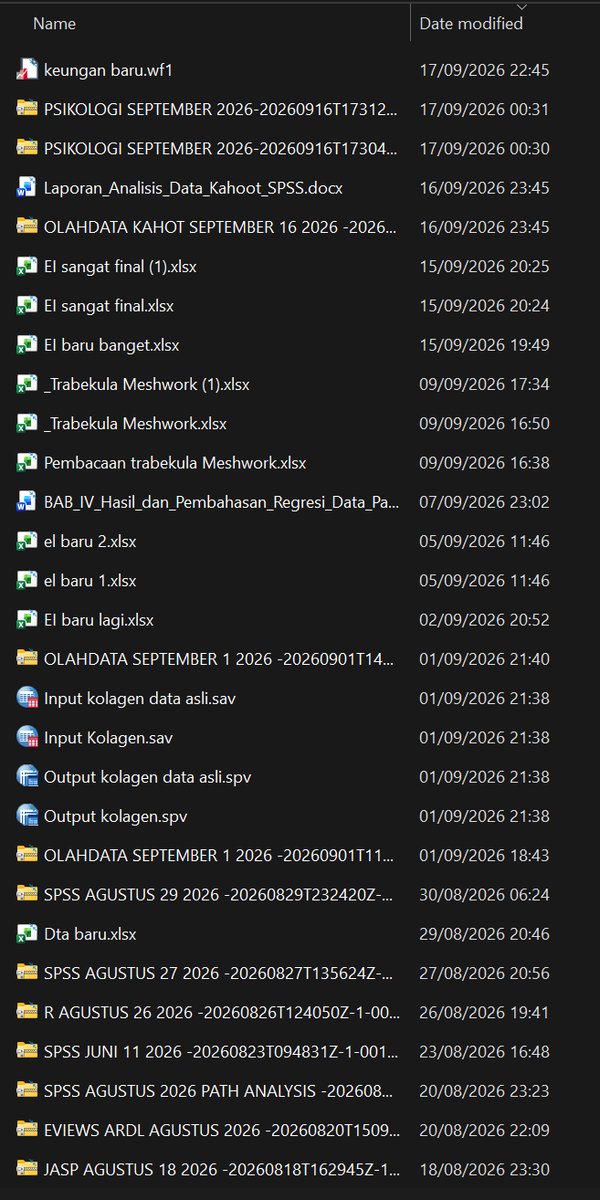Select 'Laporan_Analisis_Data_Kahoot_SPSS.docx' file name
The height and width of the screenshot is (1200, 600).
click(194, 188)
